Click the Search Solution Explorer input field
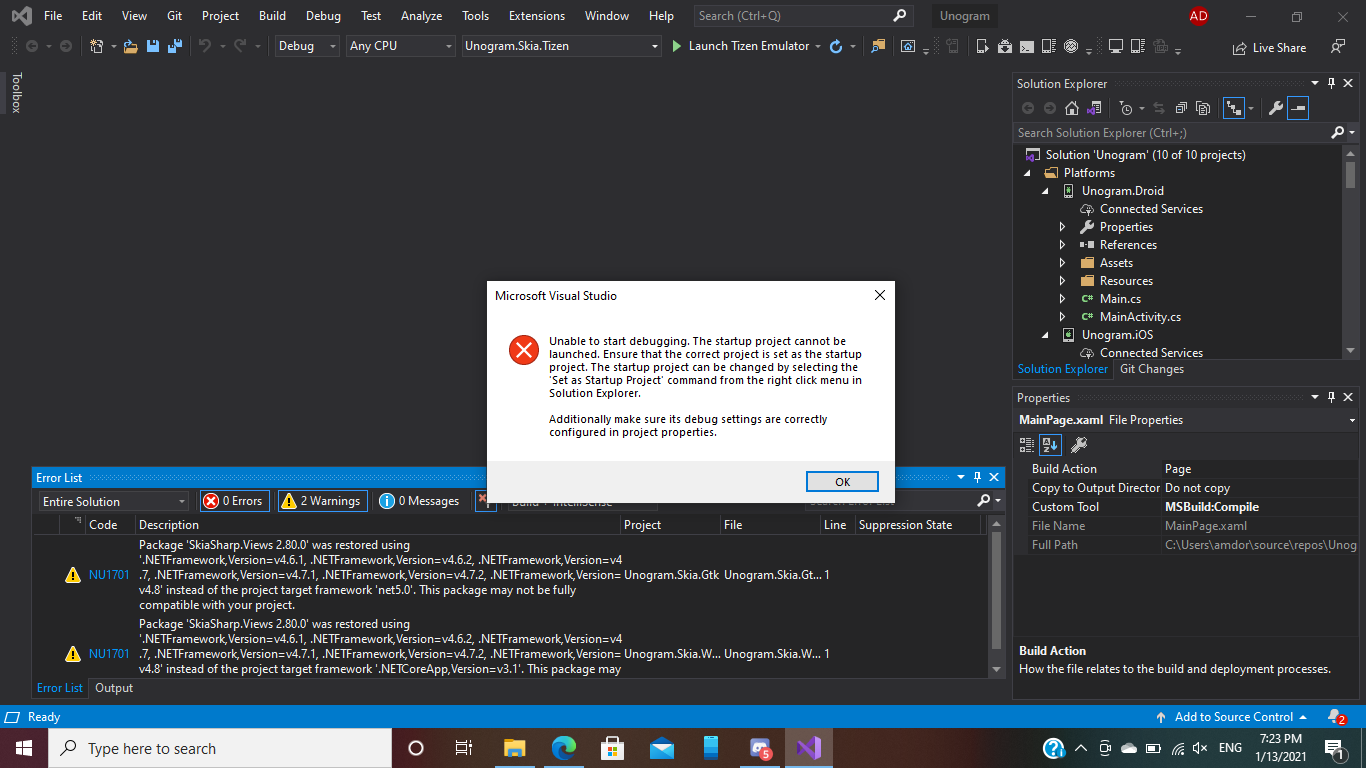The height and width of the screenshot is (768, 1366). pos(1172,133)
